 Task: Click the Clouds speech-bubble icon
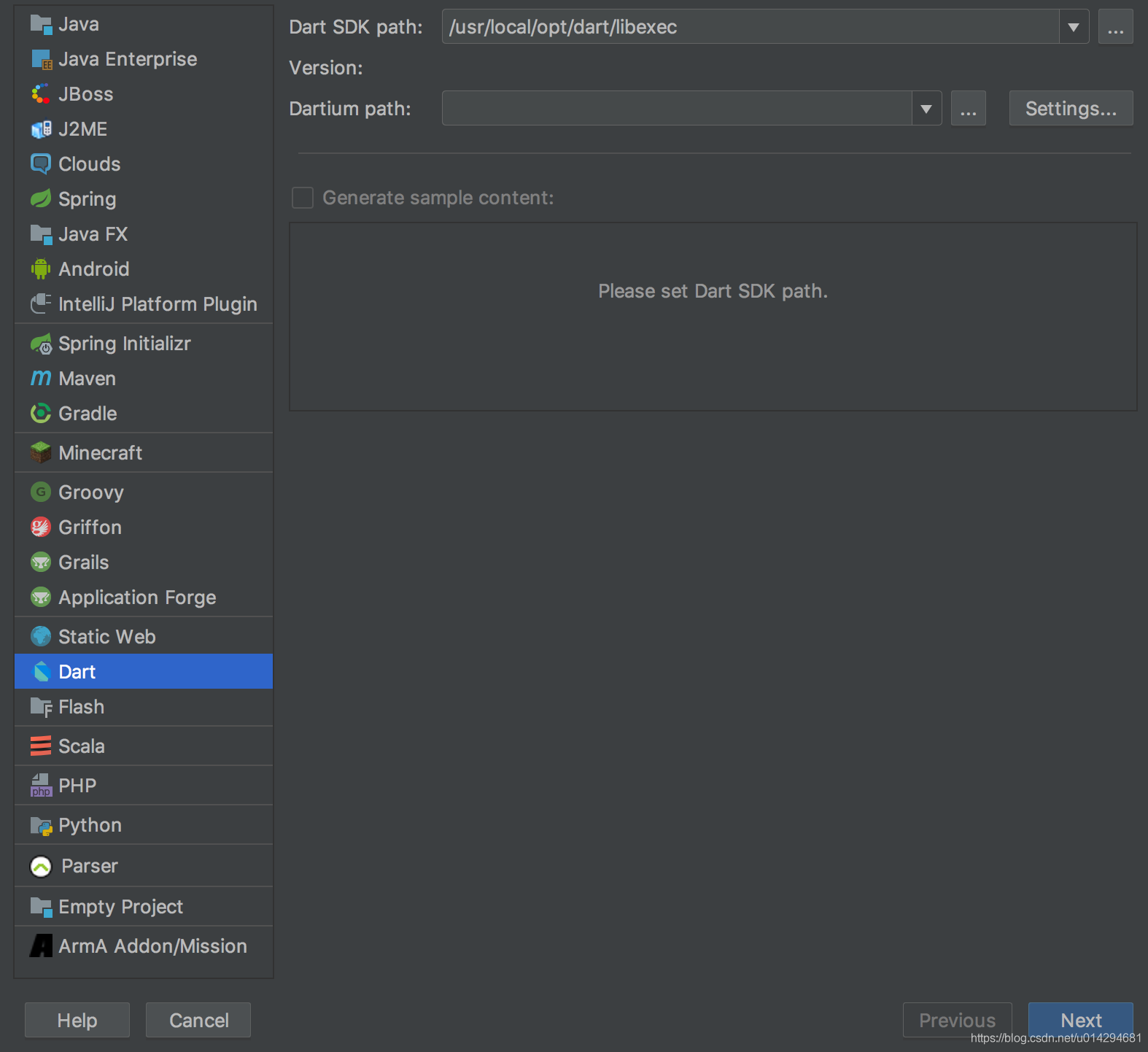tap(41, 164)
